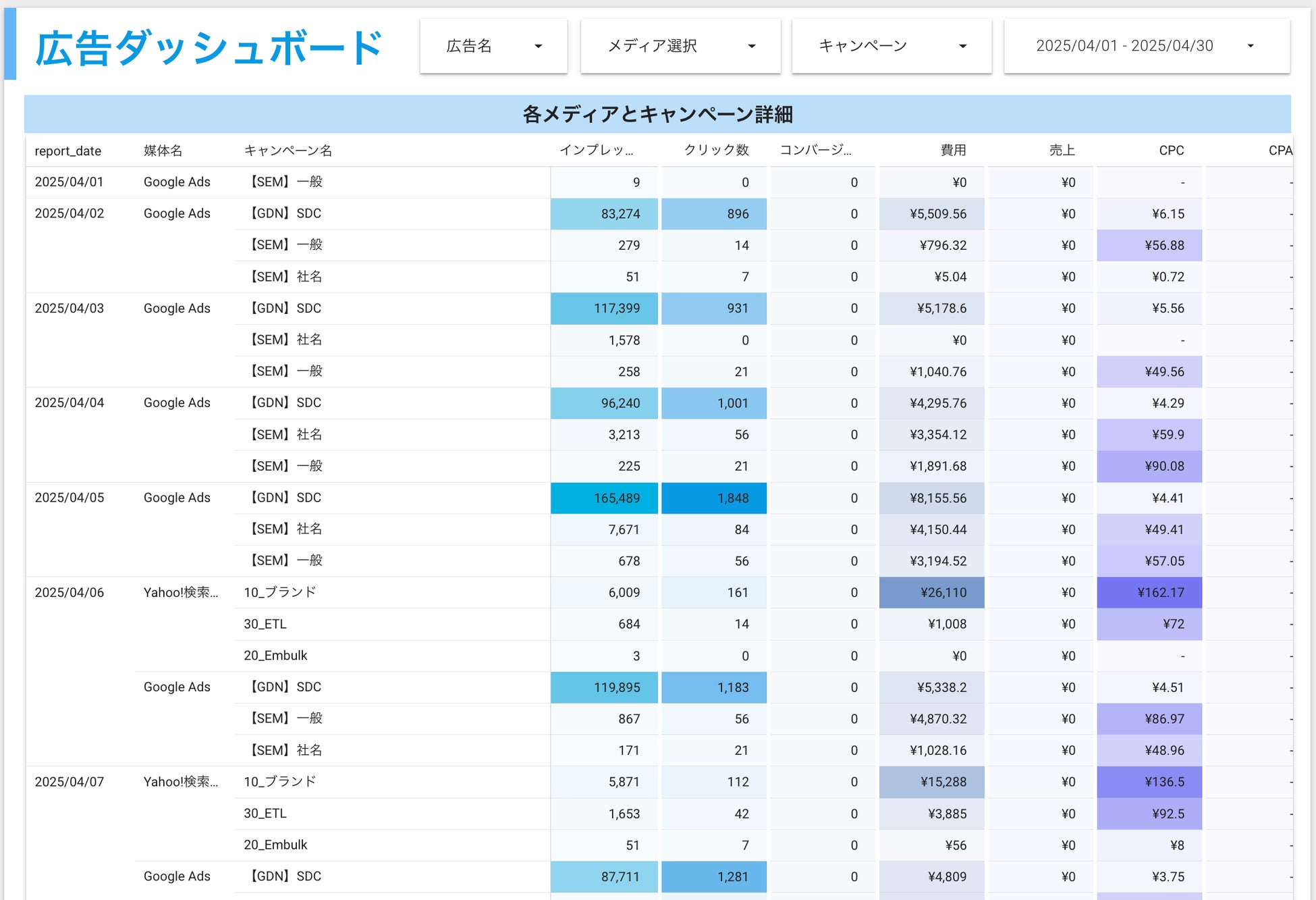Click the arrow icon in 広告名 filter
This screenshot has height=900, width=1316.
tap(539, 47)
